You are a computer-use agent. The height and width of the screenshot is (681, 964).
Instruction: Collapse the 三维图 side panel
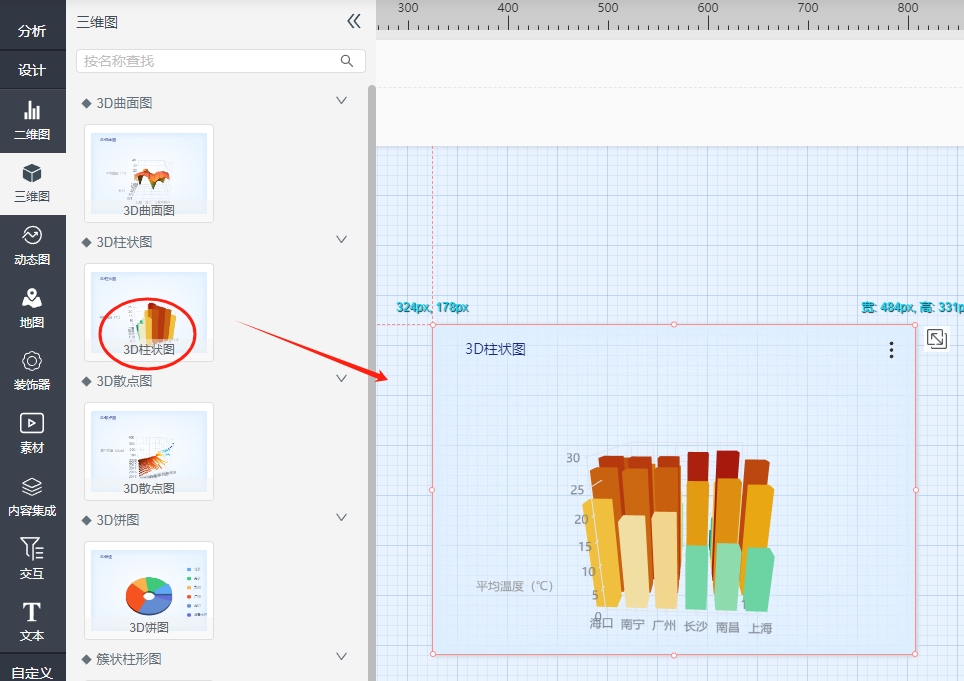coord(353,21)
